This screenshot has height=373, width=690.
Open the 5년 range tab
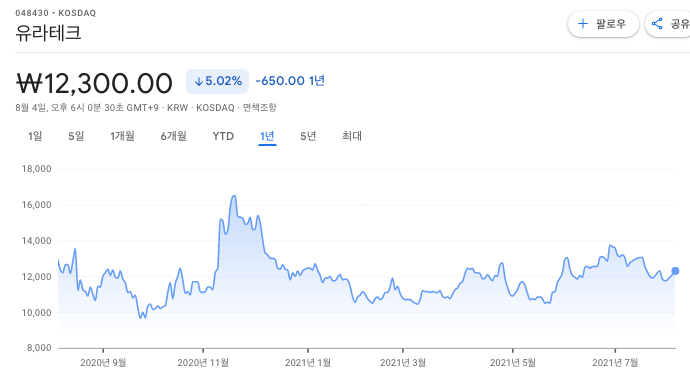pyautogui.click(x=308, y=136)
